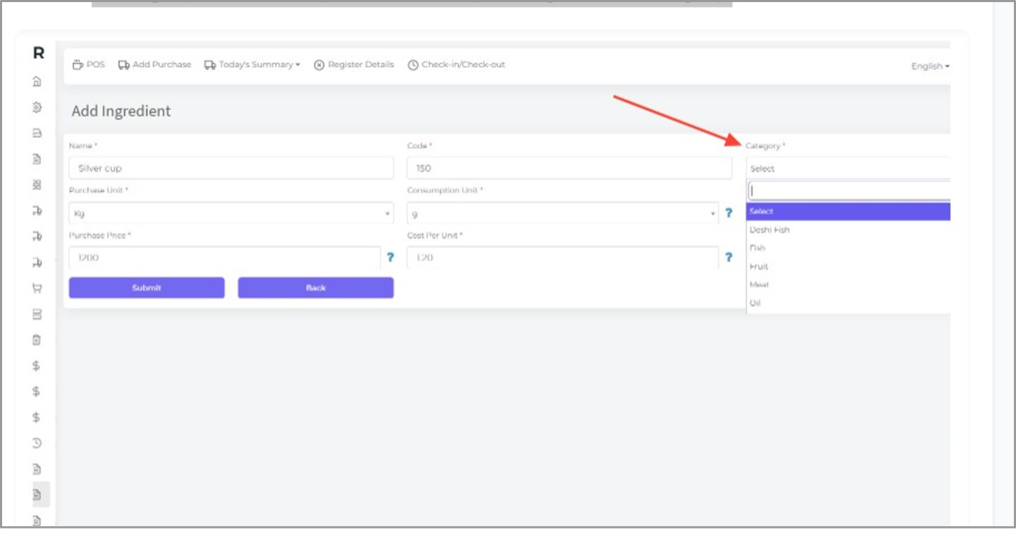Open the history clock sidebar icon
Image resolution: width=1024 pixels, height=541 pixels.
click(37, 443)
